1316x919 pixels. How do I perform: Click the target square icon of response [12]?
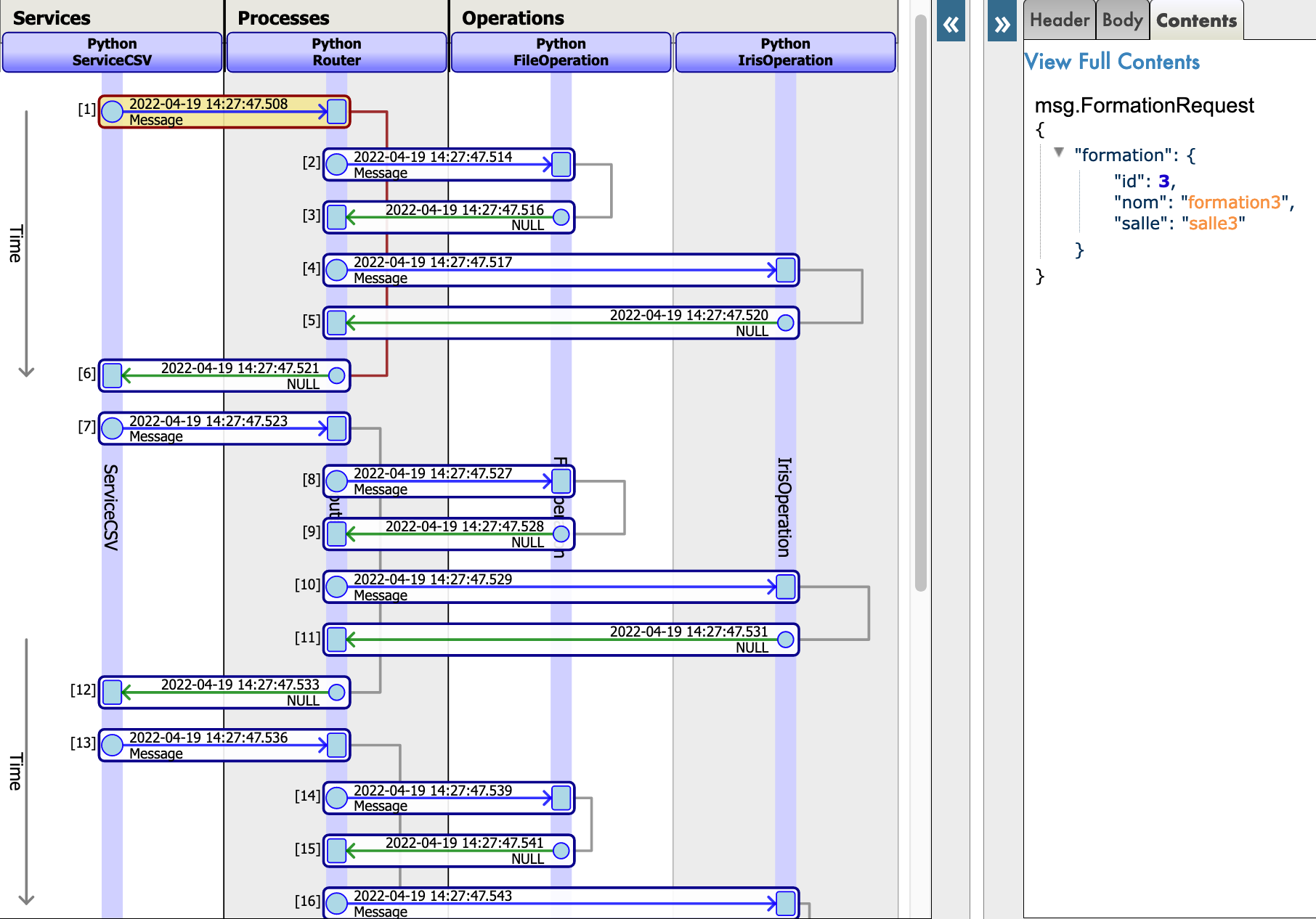pos(113,693)
